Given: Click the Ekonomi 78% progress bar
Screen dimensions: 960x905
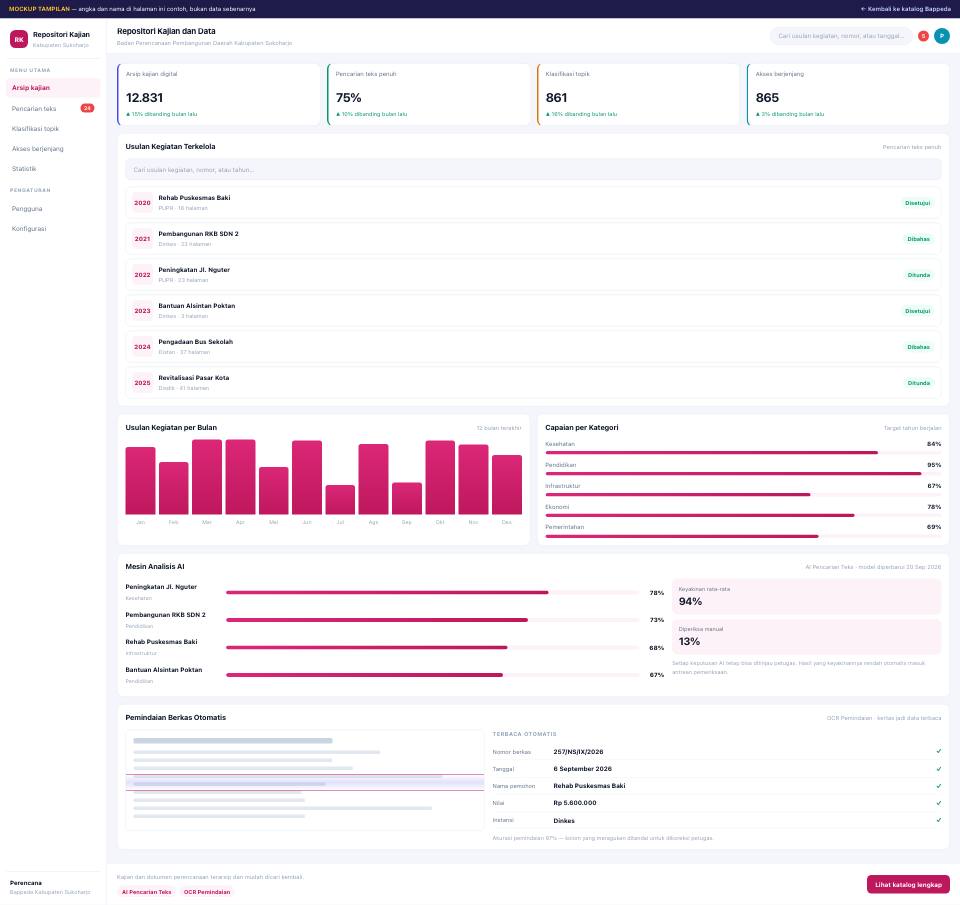Looking at the screenshot, I should pos(743,516).
